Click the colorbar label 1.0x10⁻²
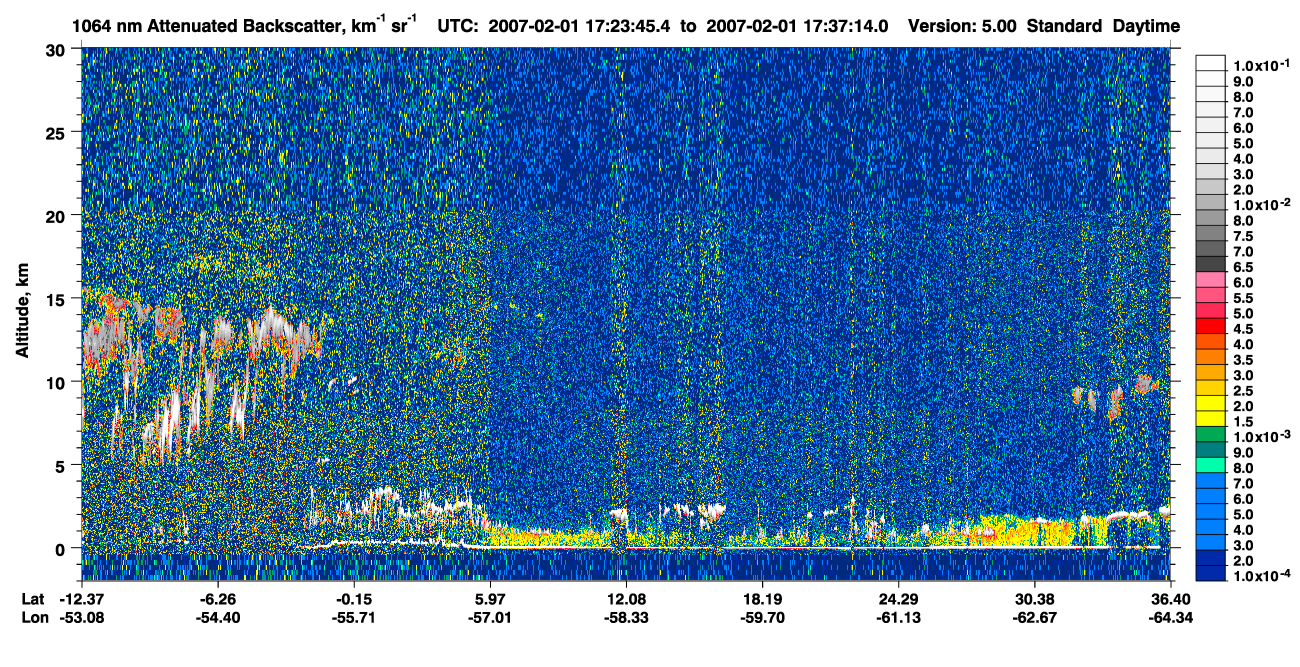 (x=1260, y=204)
